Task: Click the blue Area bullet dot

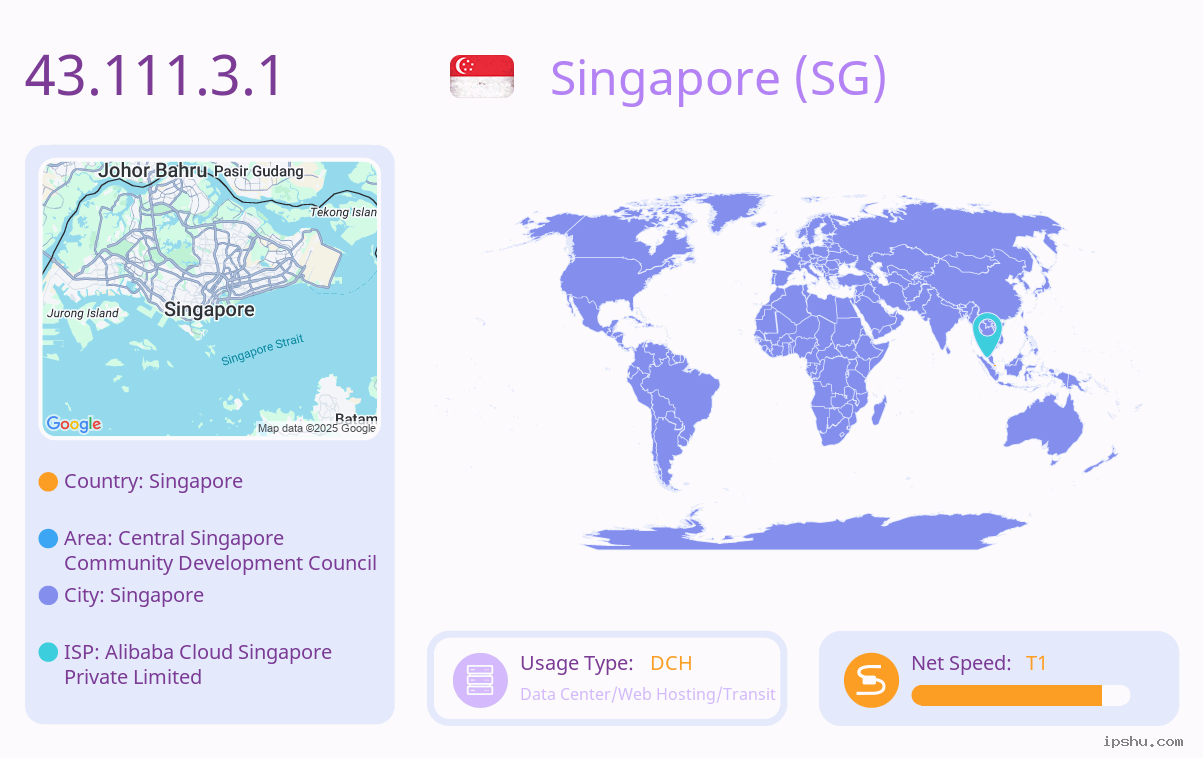Action: (x=48, y=539)
